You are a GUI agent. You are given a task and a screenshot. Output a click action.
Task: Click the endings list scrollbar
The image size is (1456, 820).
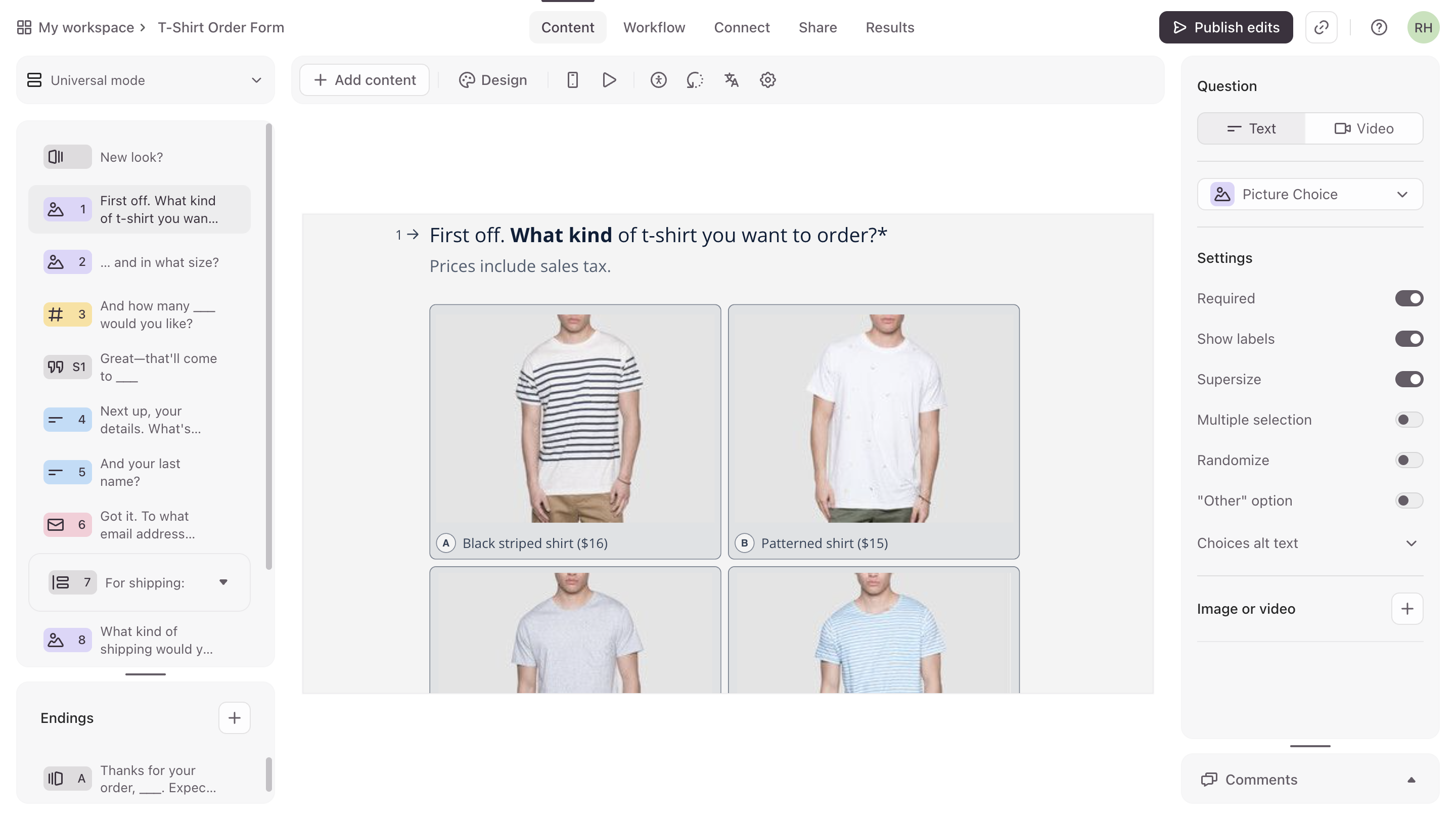(268, 774)
